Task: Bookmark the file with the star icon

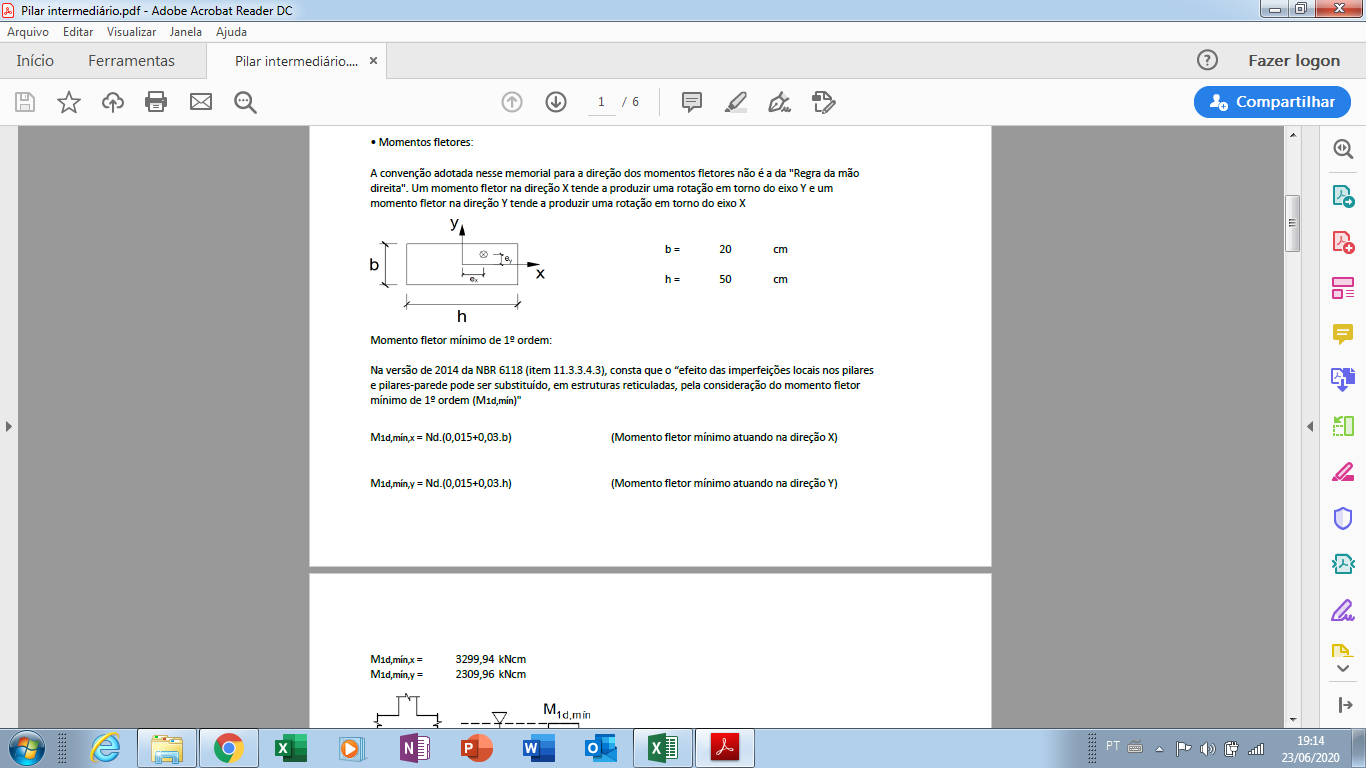Action: [69, 102]
